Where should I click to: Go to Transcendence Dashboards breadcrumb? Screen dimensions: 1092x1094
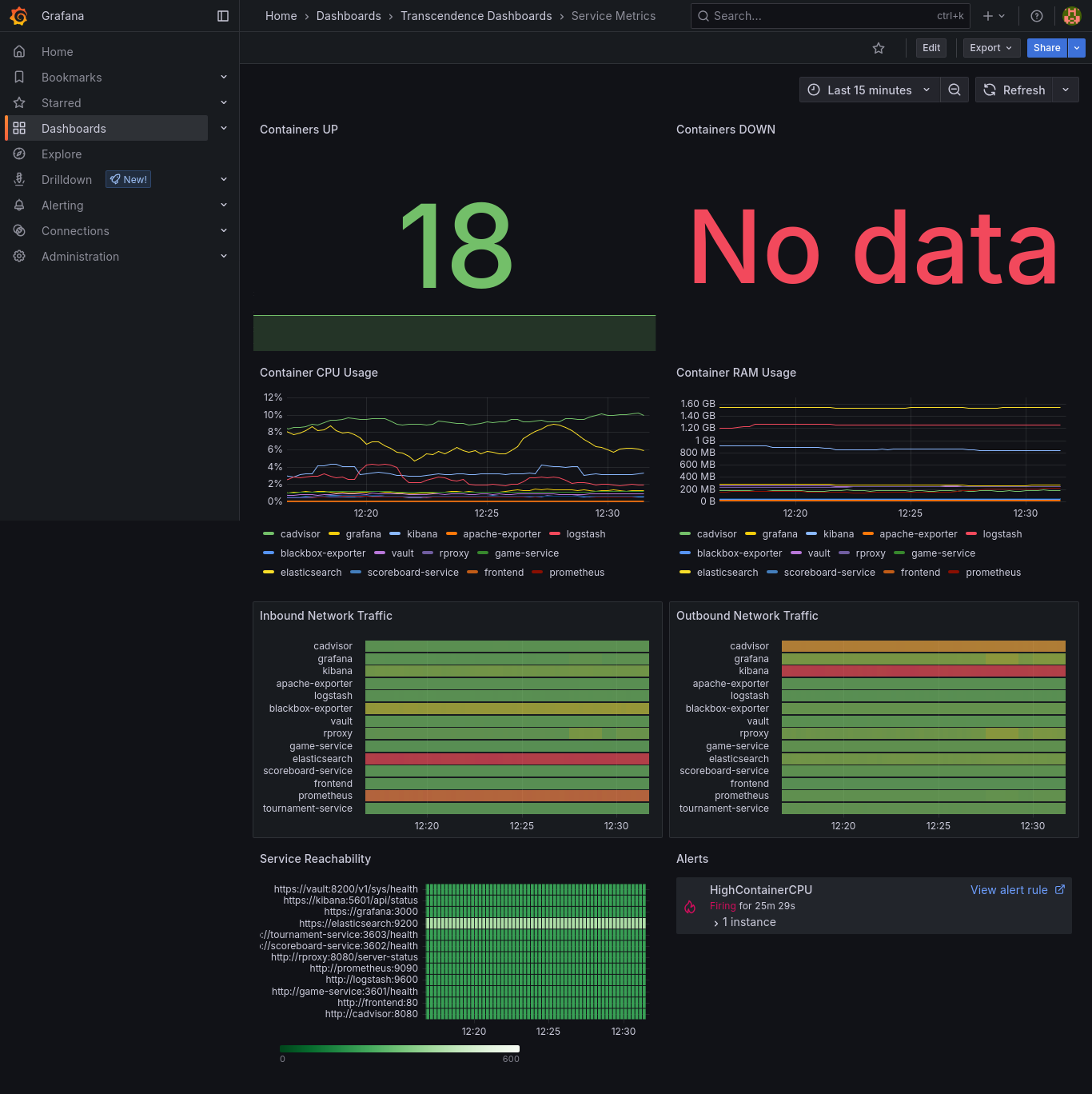pyautogui.click(x=476, y=16)
